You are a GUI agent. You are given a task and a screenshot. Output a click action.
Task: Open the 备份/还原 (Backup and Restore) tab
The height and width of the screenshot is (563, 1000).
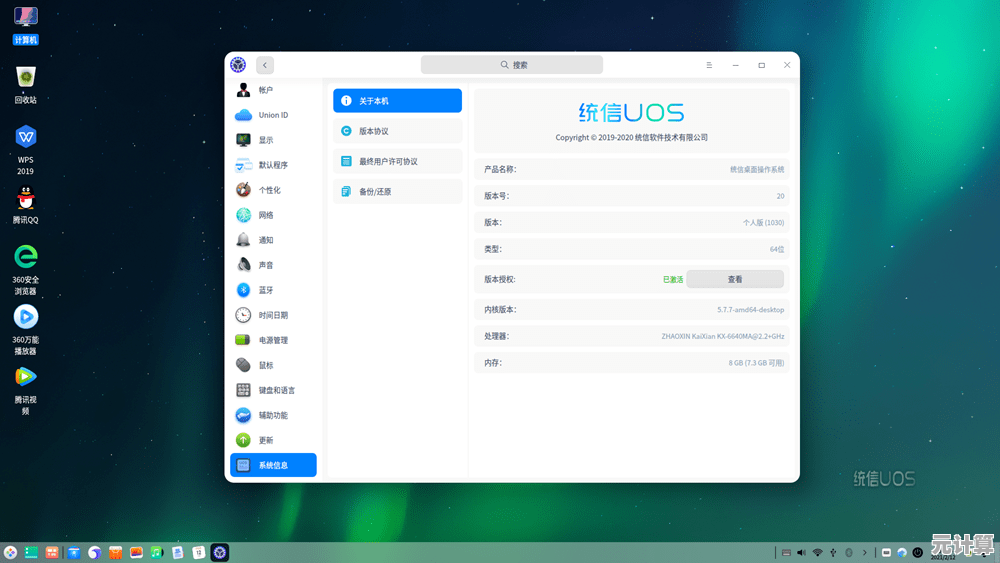click(x=397, y=191)
